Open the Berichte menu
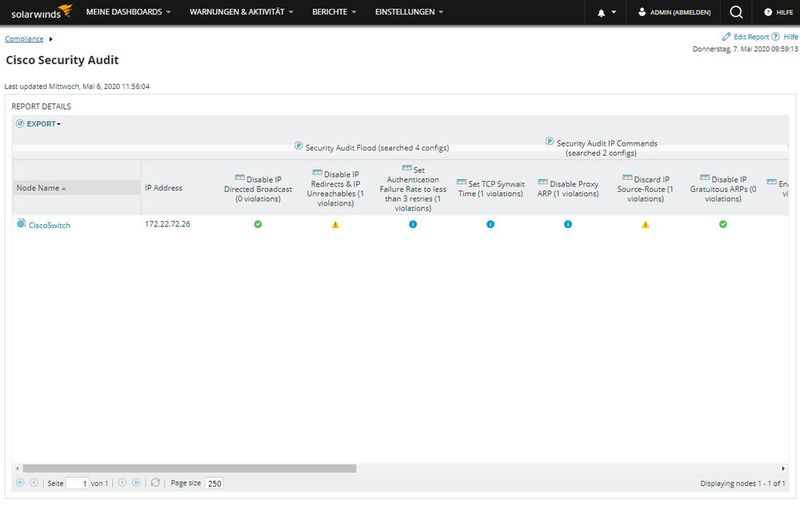 click(x=334, y=12)
